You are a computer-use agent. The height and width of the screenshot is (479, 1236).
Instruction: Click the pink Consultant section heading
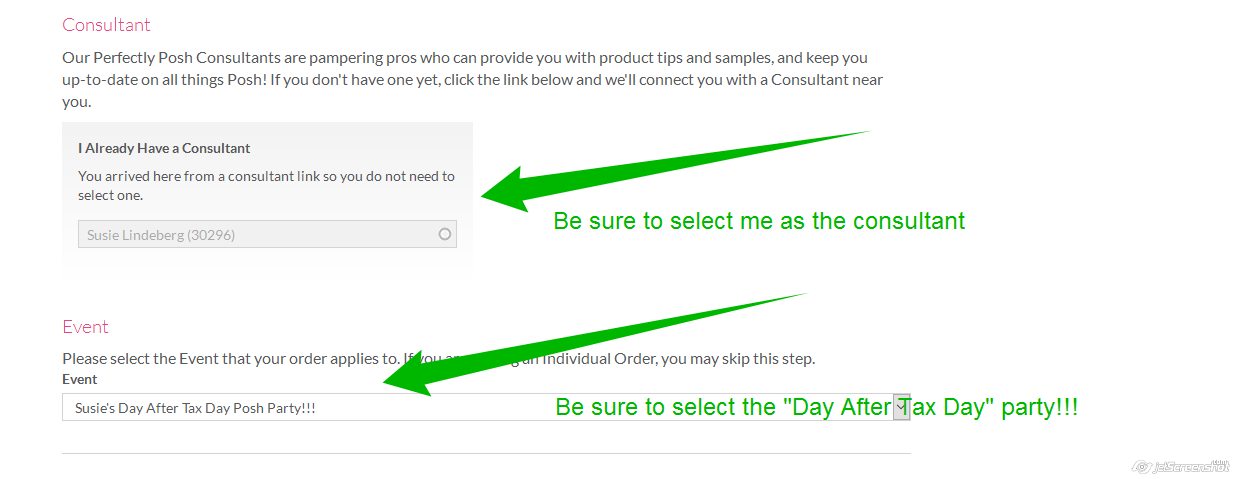click(106, 25)
